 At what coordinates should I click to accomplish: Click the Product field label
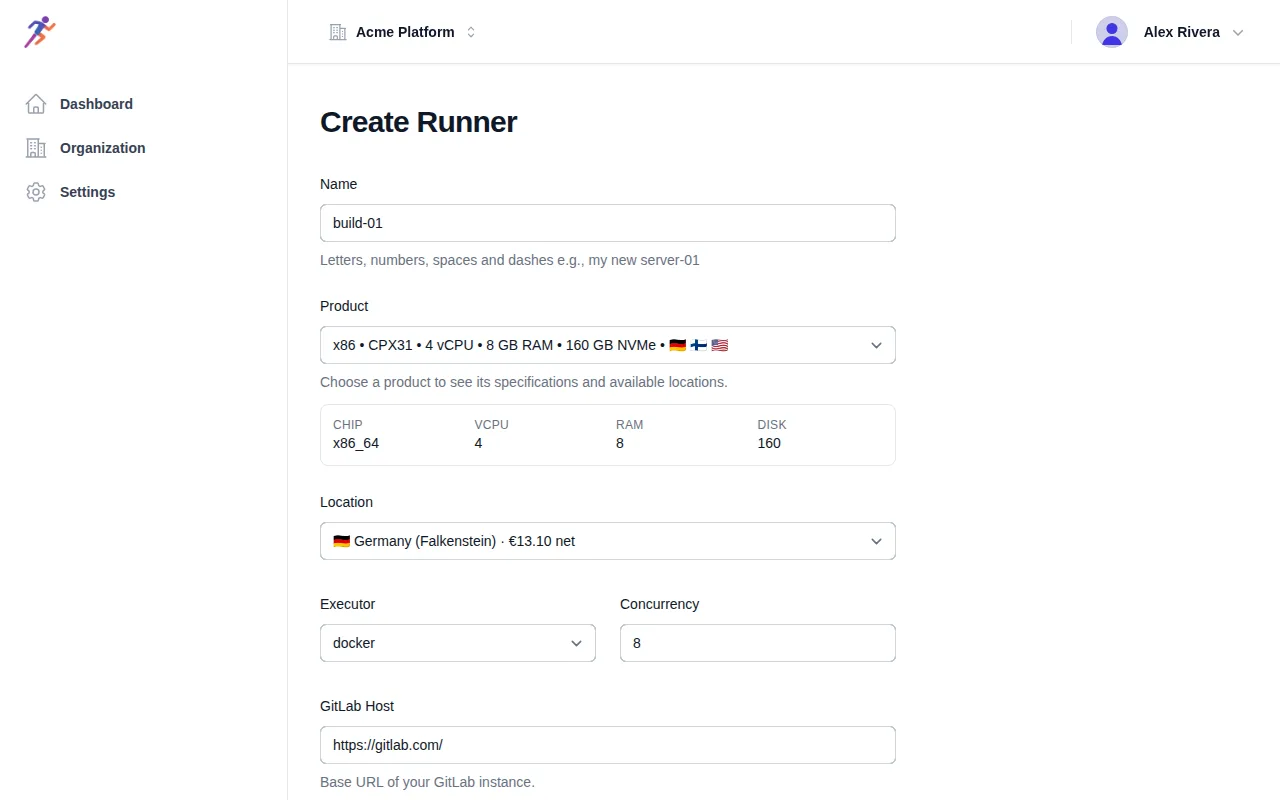click(344, 306)
